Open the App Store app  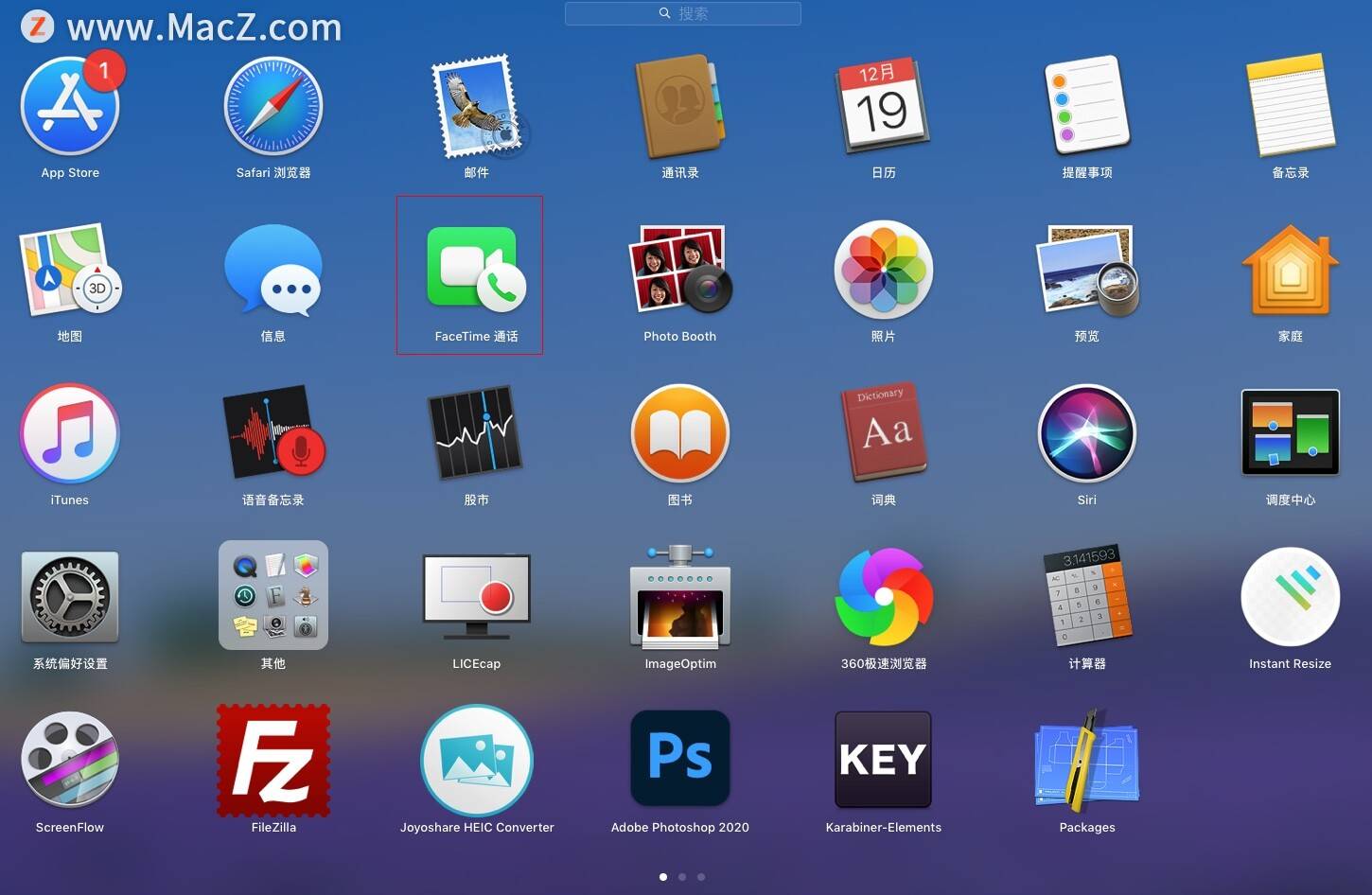[x=70, y=107]
